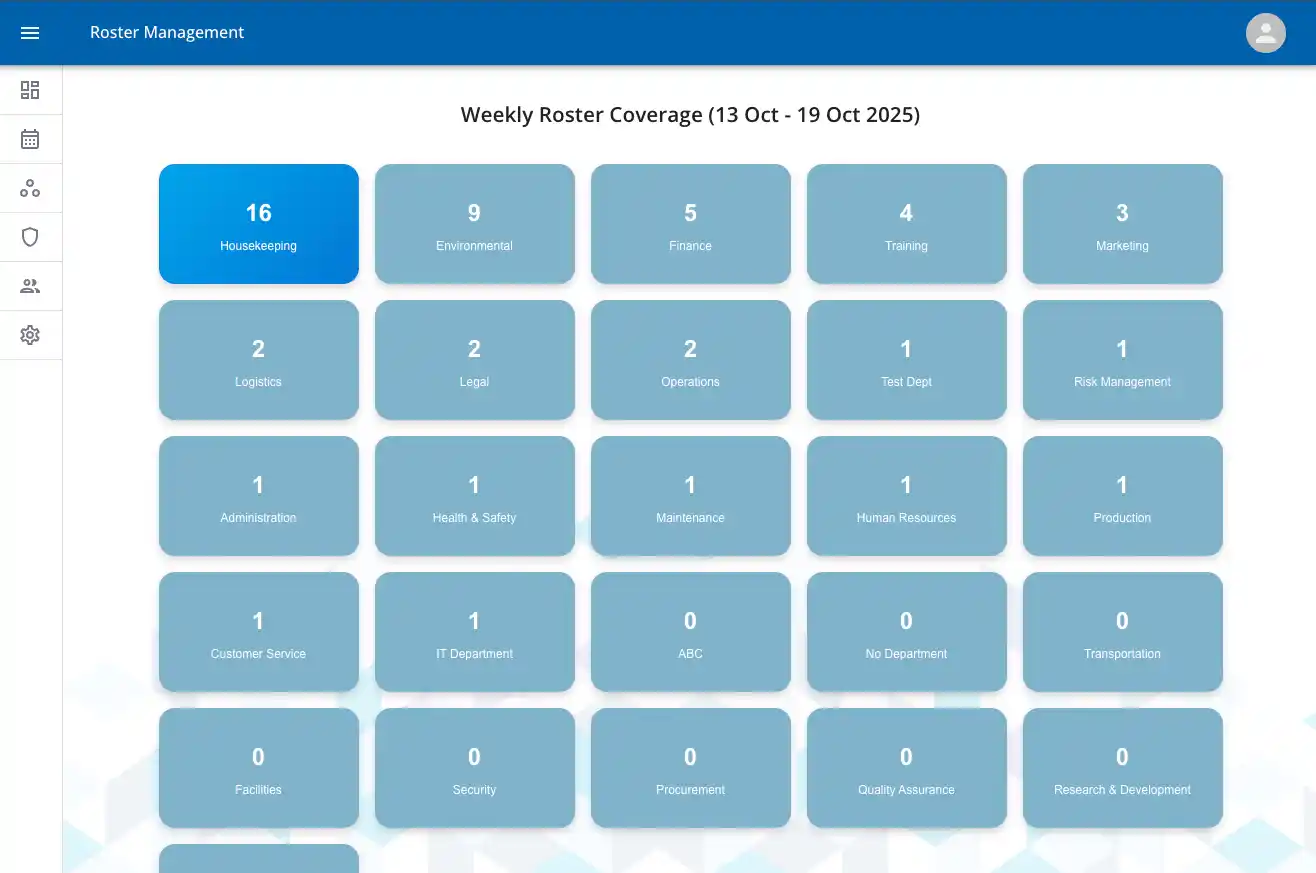
Task: View the Health & Safety coverage tile
Action: (474, 495)
